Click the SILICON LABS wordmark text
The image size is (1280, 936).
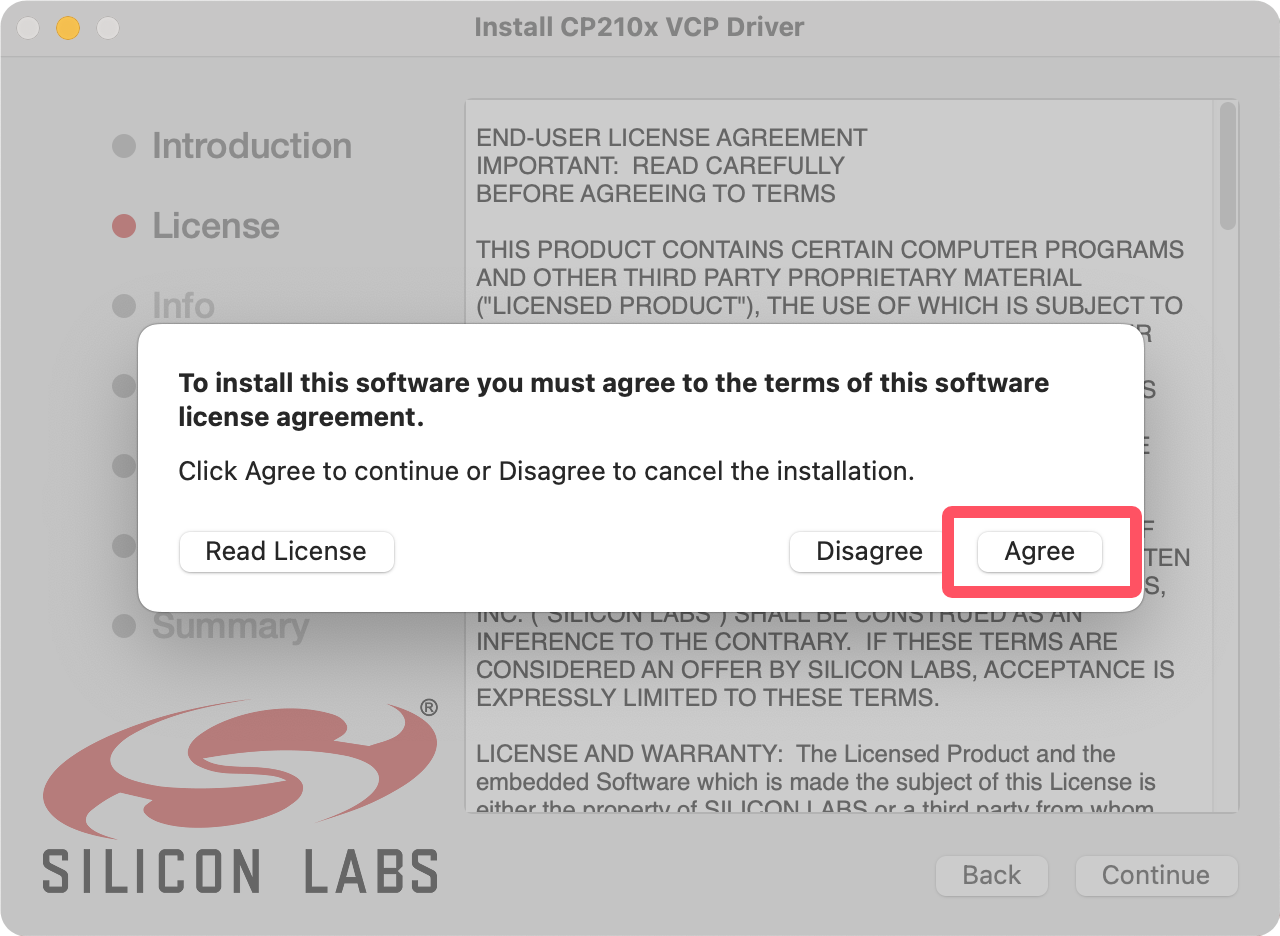[x=240, y=871]
